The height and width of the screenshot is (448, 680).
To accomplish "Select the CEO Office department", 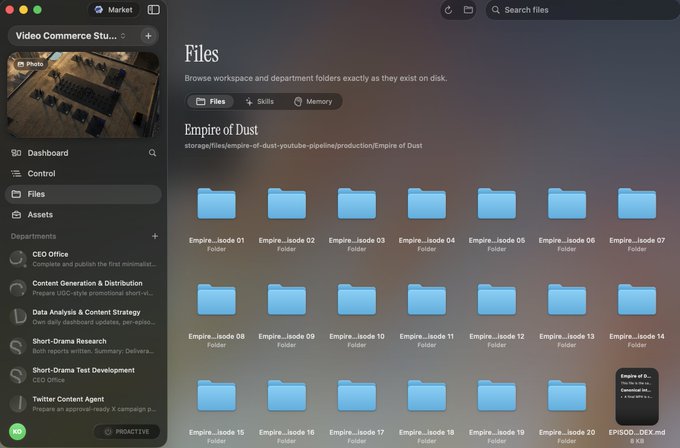I will click(83, 259).
